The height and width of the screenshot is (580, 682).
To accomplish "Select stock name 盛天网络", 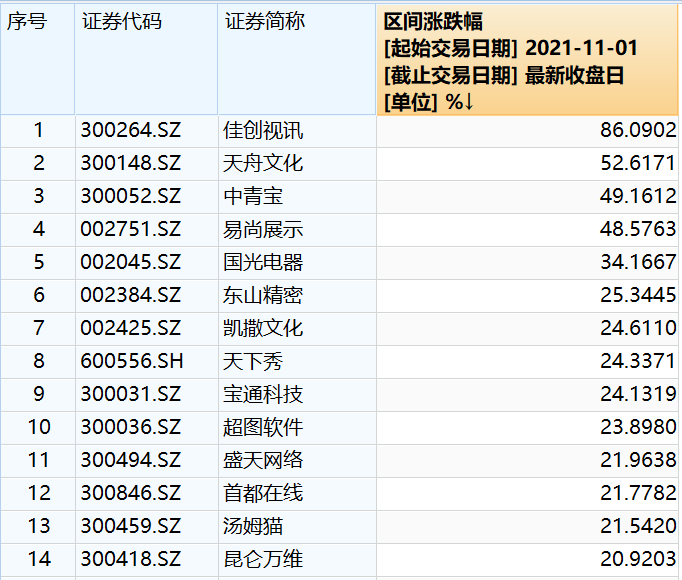I will pyautogui.click(x=263, y=460).
